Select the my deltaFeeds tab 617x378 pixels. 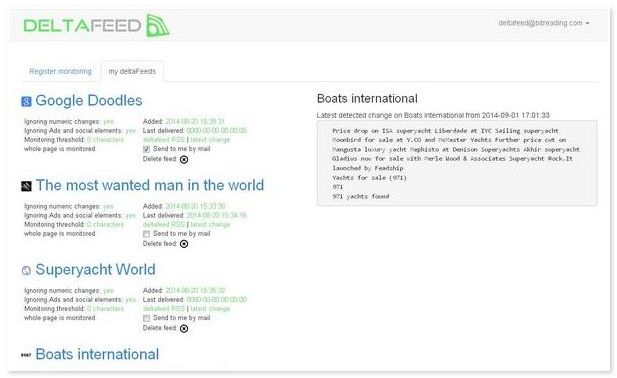132,71
